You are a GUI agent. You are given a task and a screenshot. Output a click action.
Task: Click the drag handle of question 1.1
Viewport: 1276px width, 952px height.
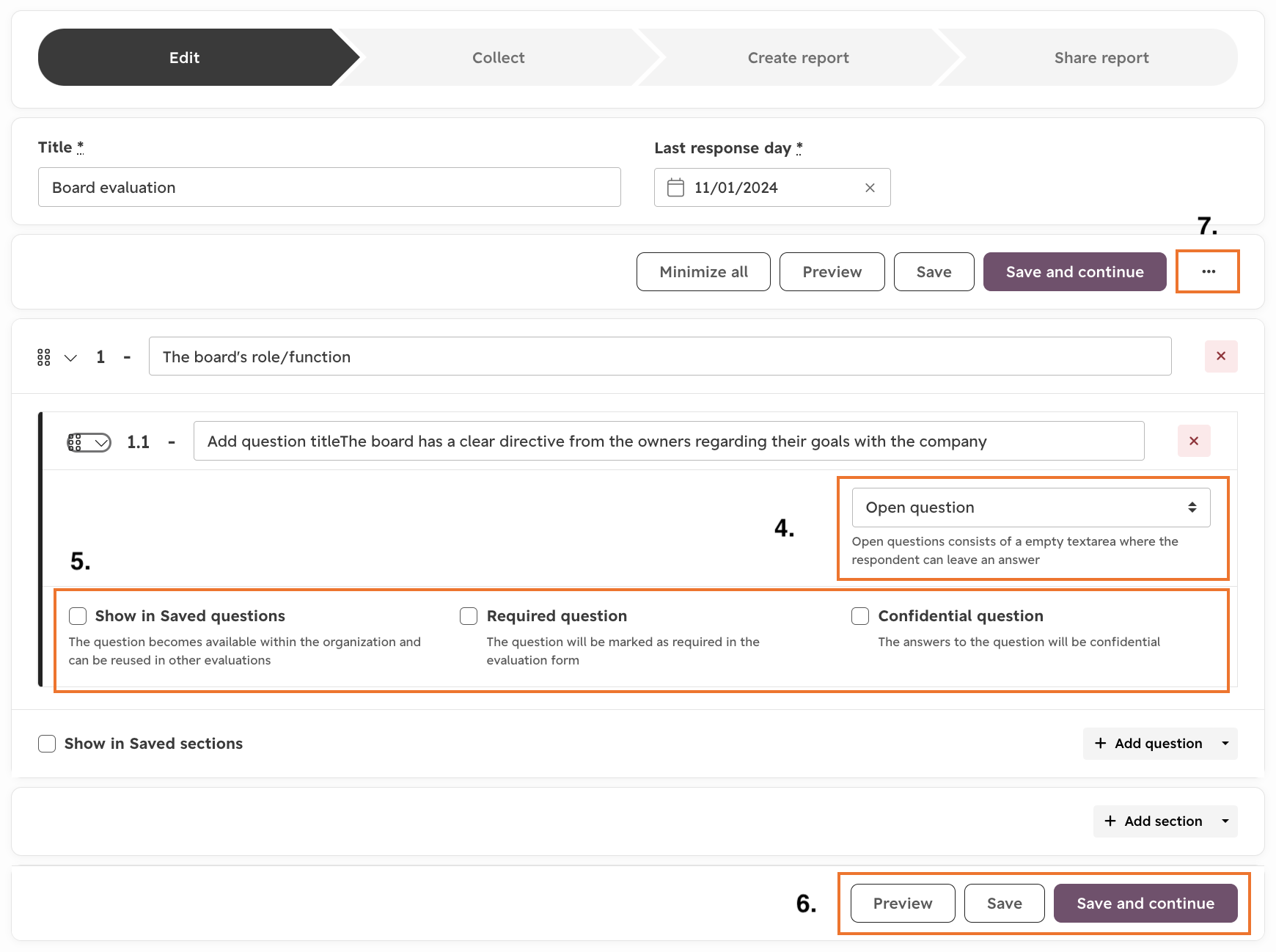[x=75, y=442]
